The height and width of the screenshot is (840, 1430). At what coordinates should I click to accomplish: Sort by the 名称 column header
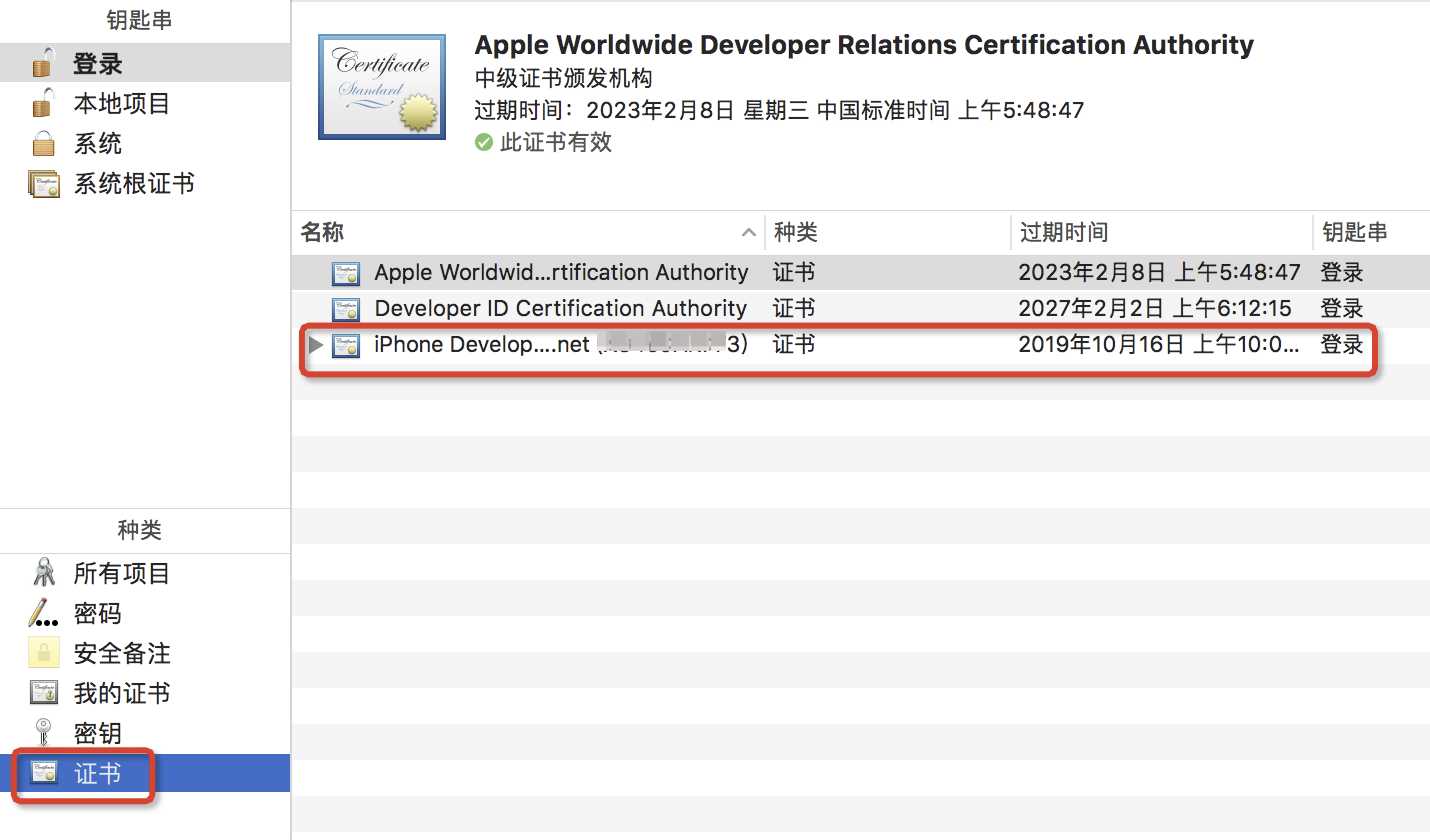point(528,233)
